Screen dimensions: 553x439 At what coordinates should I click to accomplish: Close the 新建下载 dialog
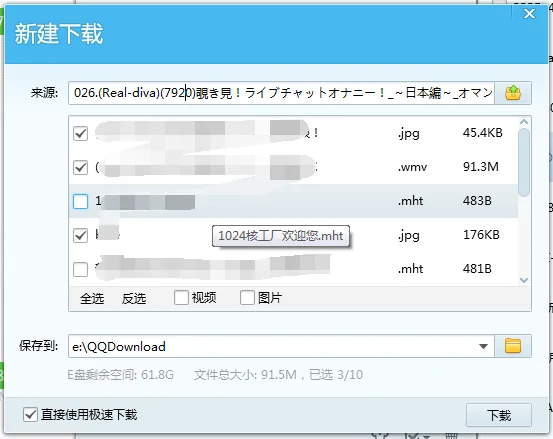529,14
